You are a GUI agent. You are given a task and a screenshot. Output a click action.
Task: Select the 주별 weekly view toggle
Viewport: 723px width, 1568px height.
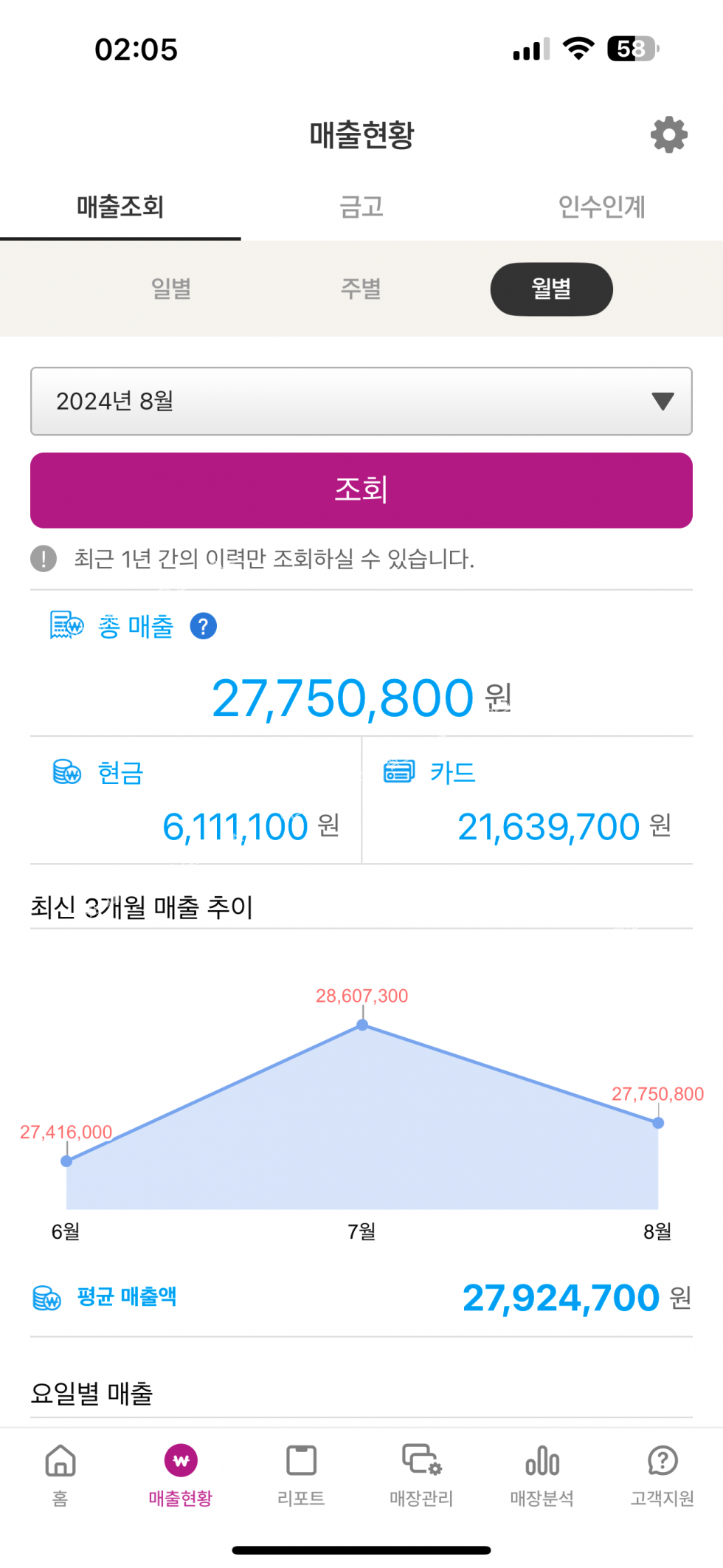361,289
